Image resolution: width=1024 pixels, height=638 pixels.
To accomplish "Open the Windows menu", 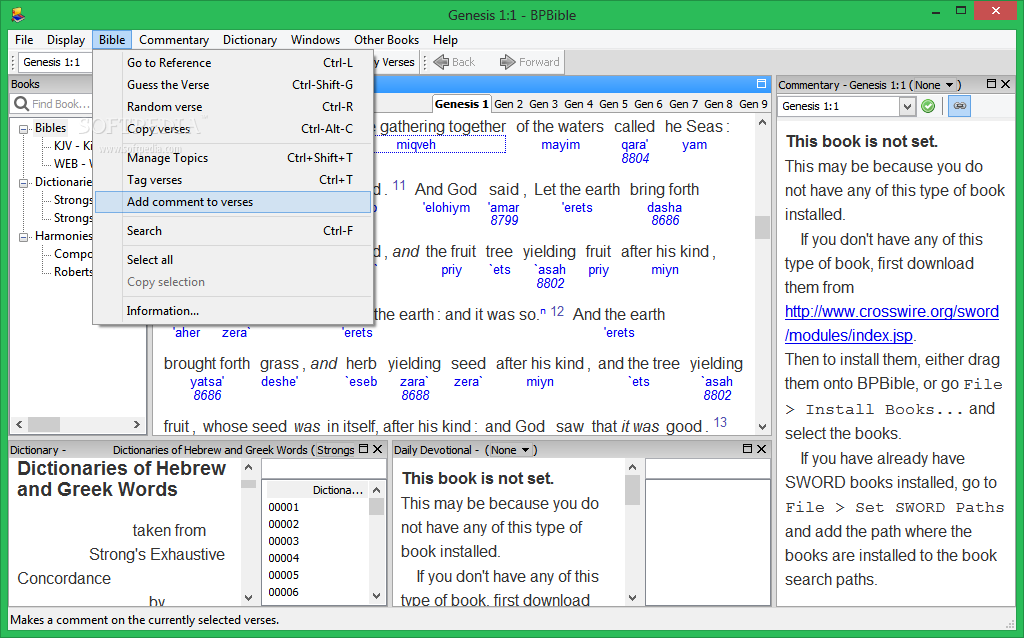I will pos(315,40).
